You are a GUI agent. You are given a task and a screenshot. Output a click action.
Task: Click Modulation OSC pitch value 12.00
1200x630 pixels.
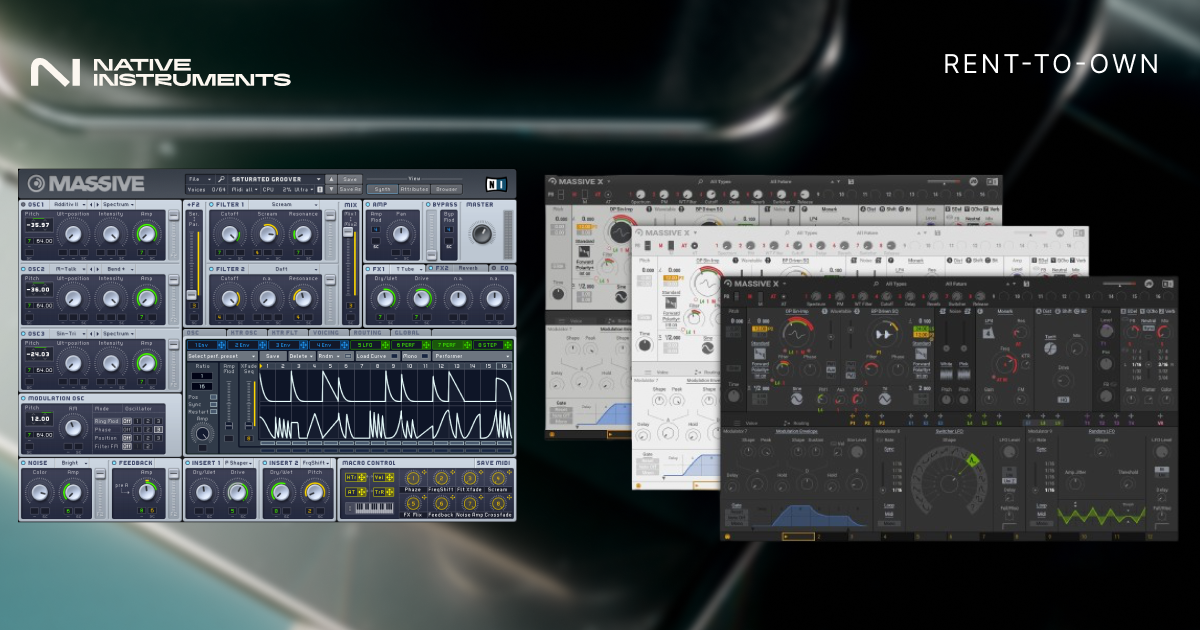click(40, 418)
